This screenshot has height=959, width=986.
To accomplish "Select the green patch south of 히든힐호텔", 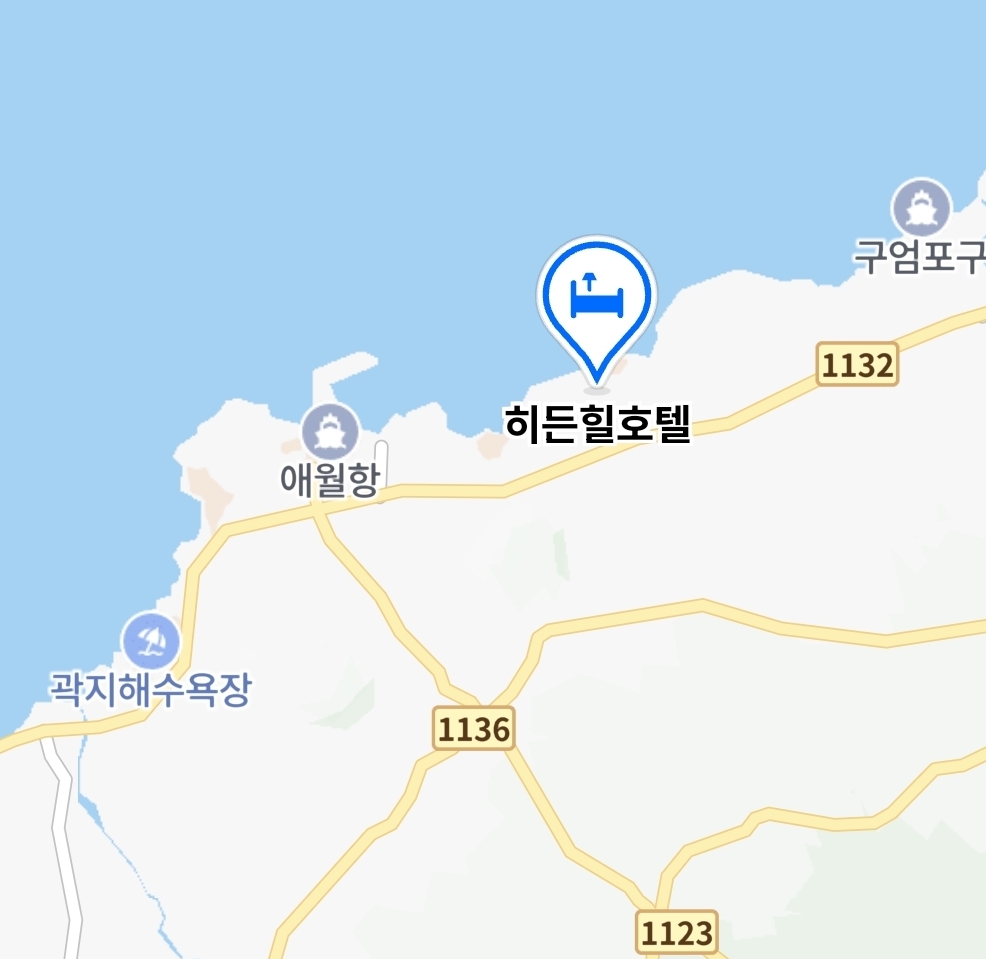I will pyautogui.click(x=562, y=554).
